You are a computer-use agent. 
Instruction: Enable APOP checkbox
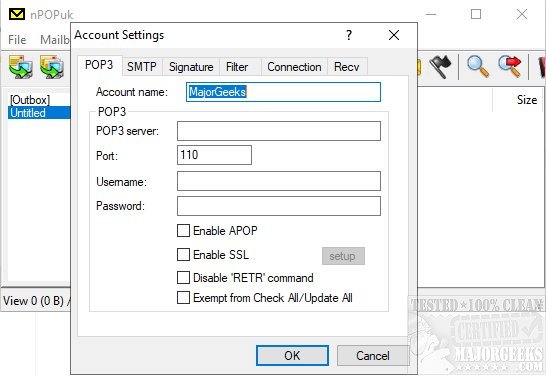coord(184,230)
